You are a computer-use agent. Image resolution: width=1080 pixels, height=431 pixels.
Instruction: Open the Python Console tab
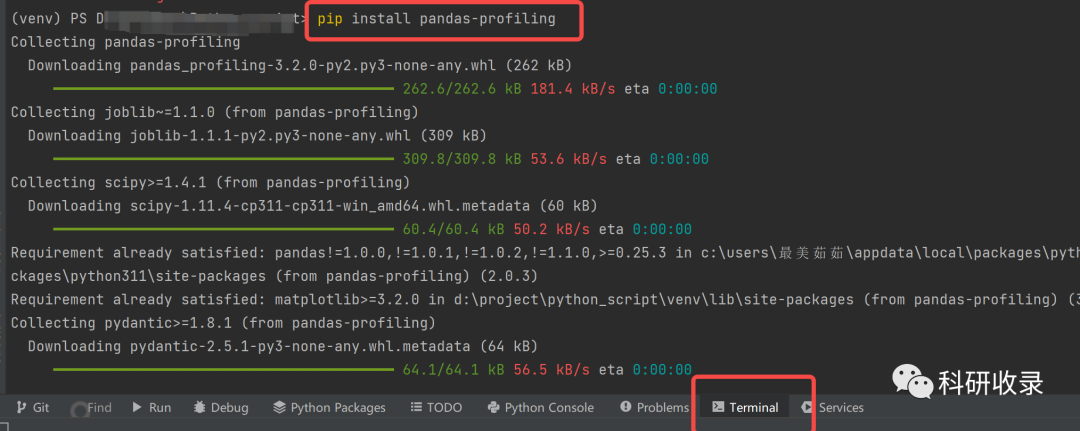pos(540,408)
